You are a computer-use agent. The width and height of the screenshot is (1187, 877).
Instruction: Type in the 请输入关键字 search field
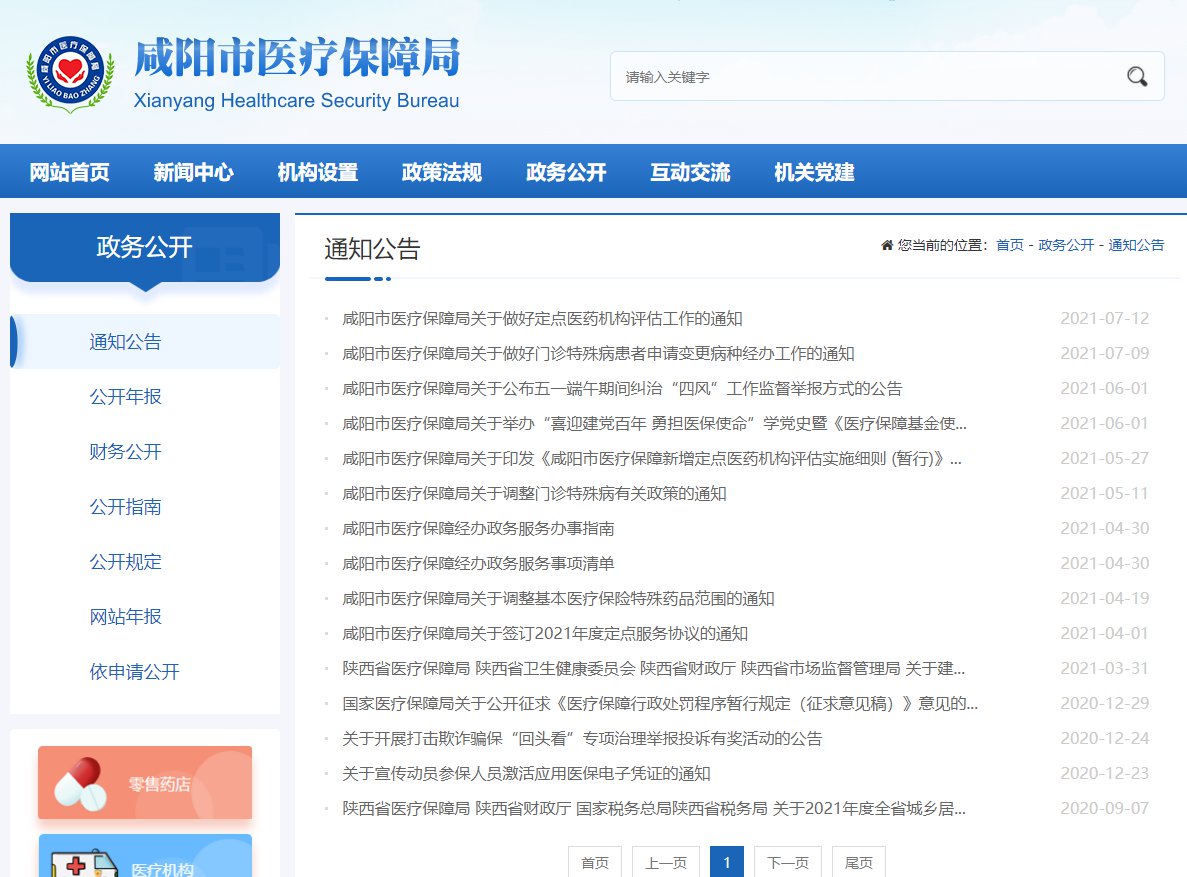(860, 77)
